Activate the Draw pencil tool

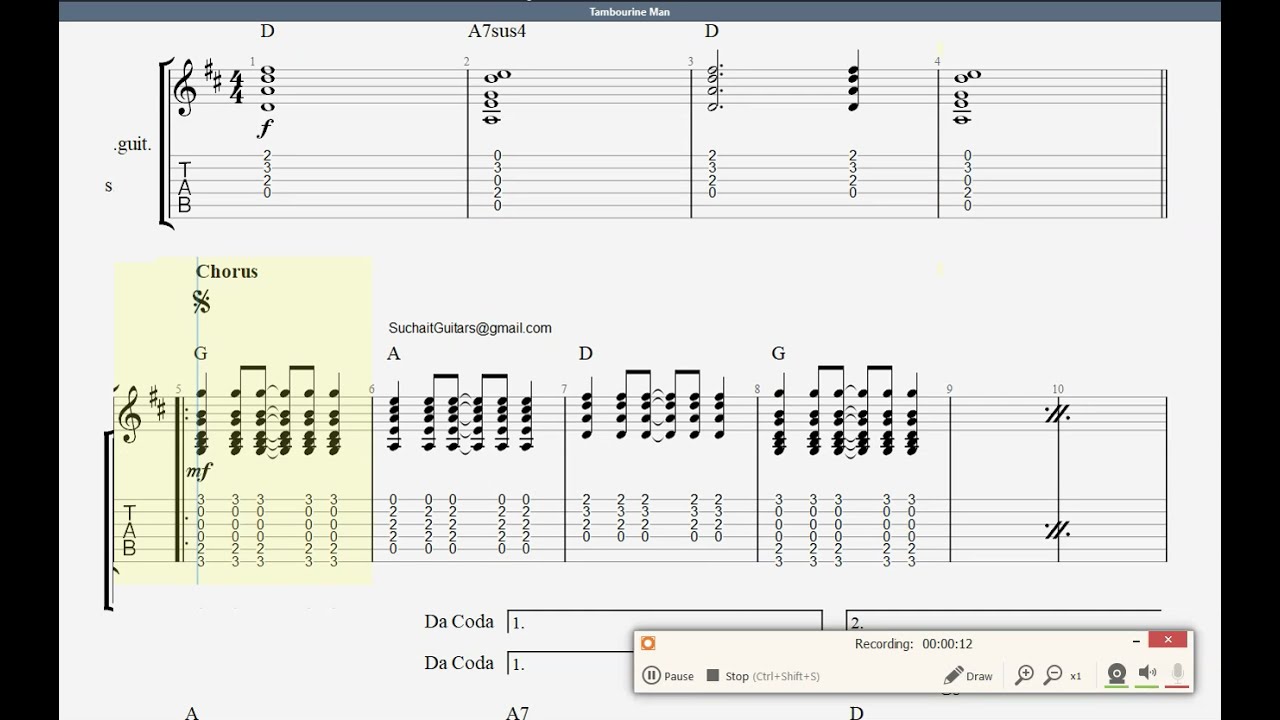(968, 676)
